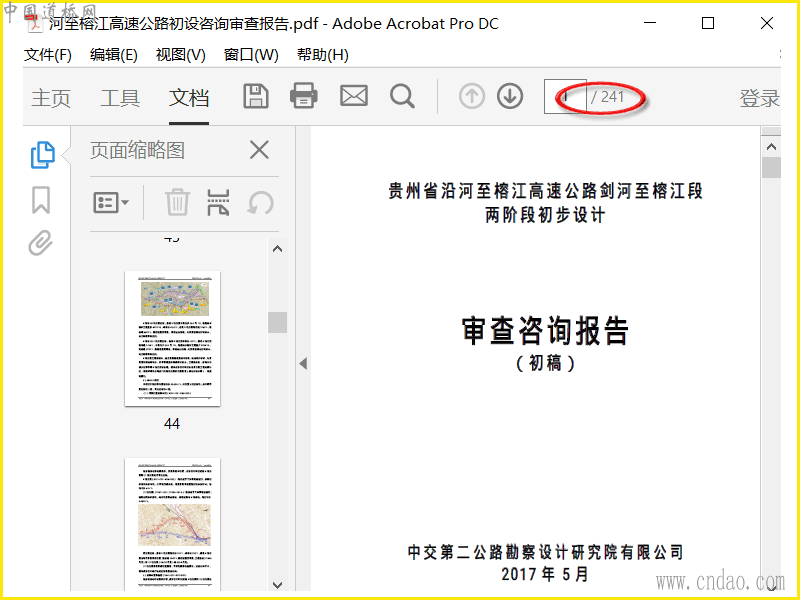Open Page Thumbnails panel icon in sidebar
The image size is (800, 600).
tap(43, 155)
